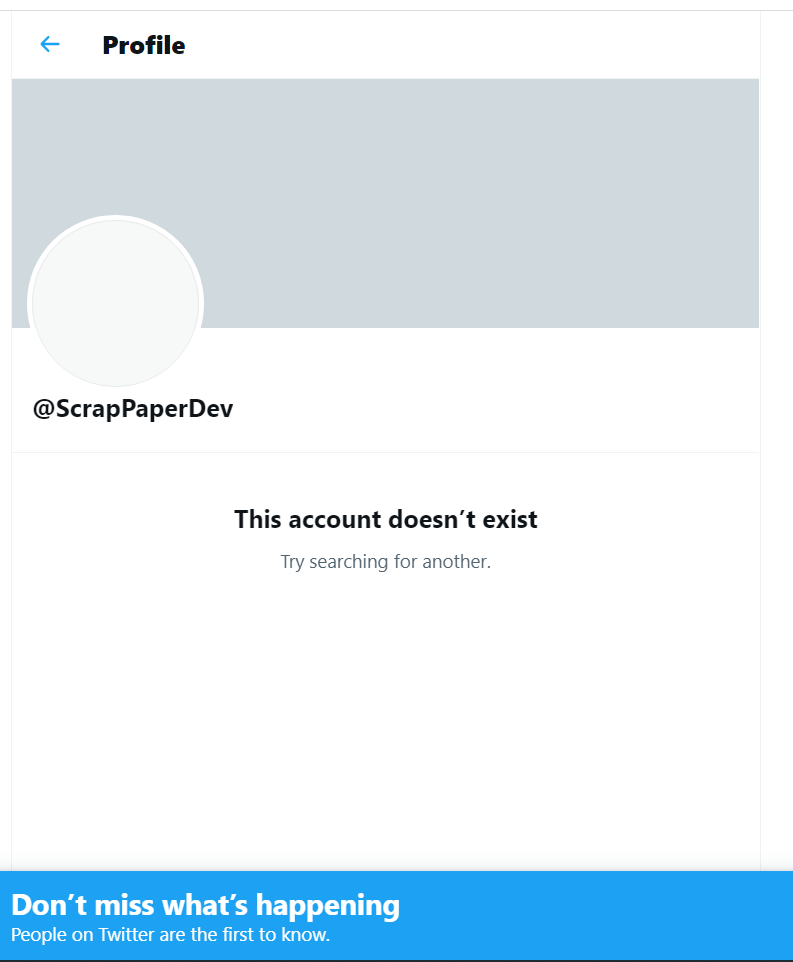Viewport: 793px width, 962px height.
Task: Click "Don't miss what's happening" headline
Action: (205, 905)
